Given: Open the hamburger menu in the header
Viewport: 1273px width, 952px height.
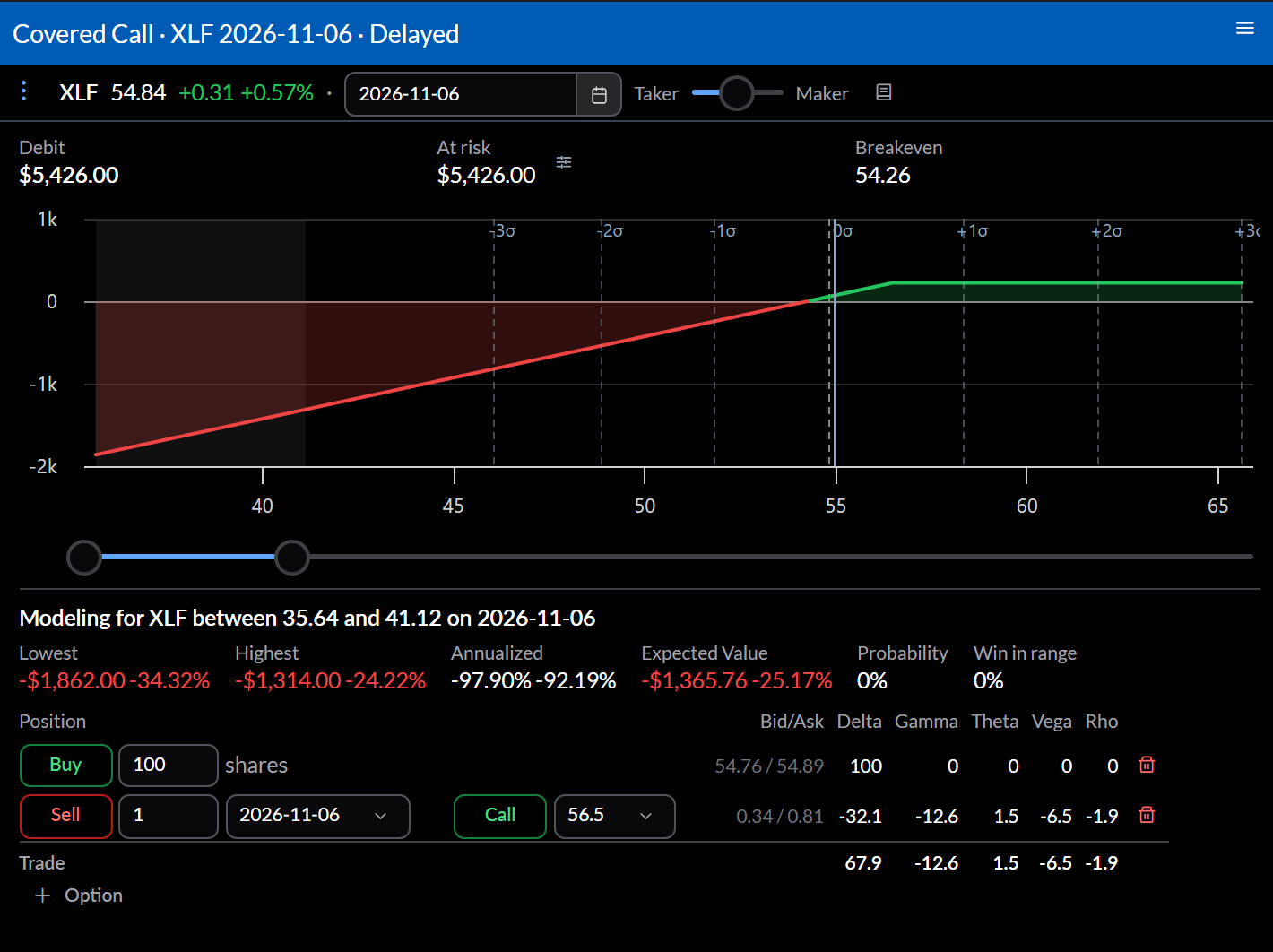Looking at the screenshot, I should click(x=1245, y=28).
